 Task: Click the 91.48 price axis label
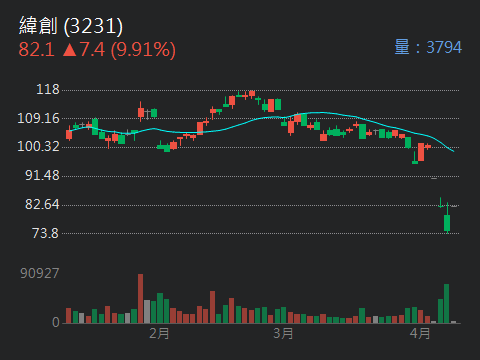click(x=42, y=175)
